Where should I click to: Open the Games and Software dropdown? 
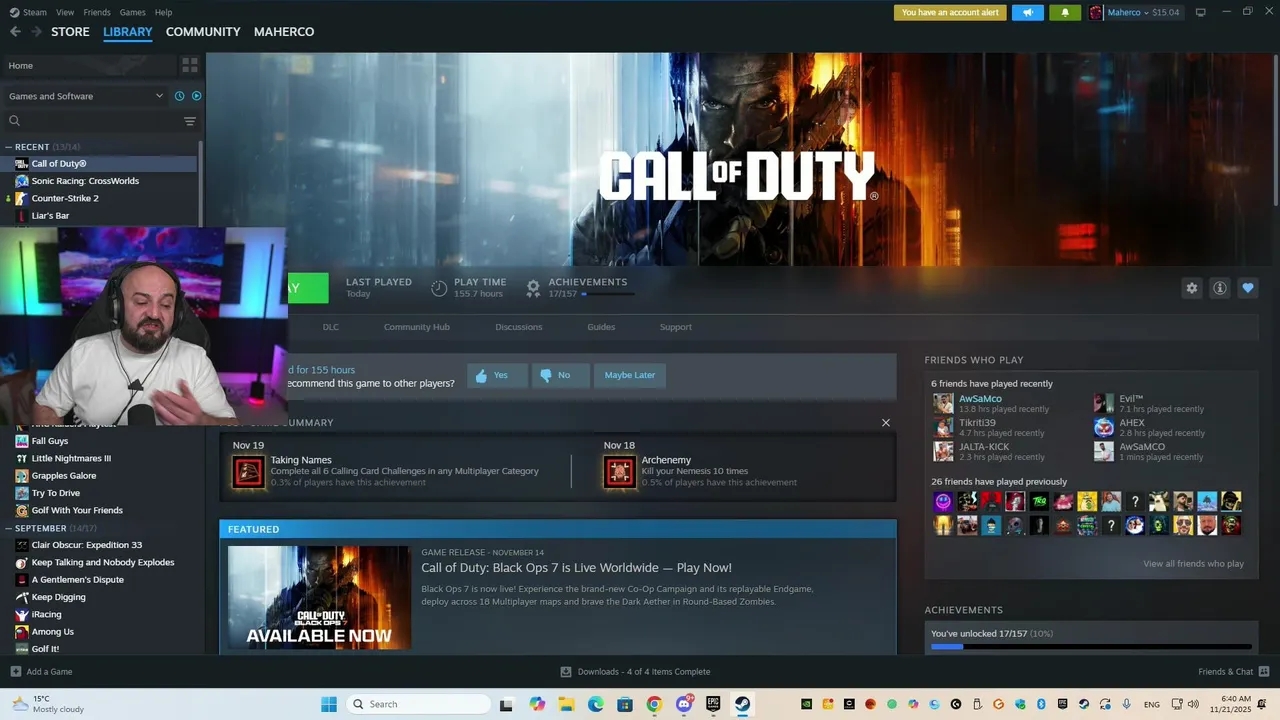(86, 96)
